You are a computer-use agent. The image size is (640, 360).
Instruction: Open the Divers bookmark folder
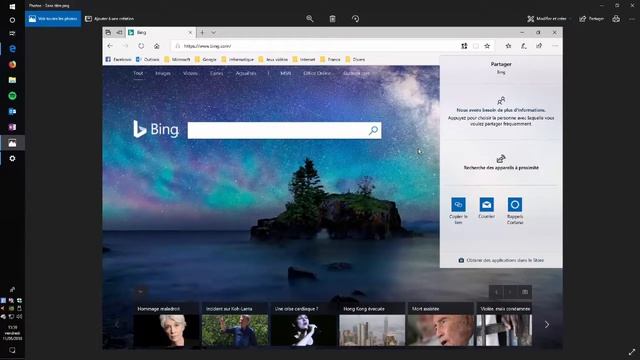pos(355,60)
